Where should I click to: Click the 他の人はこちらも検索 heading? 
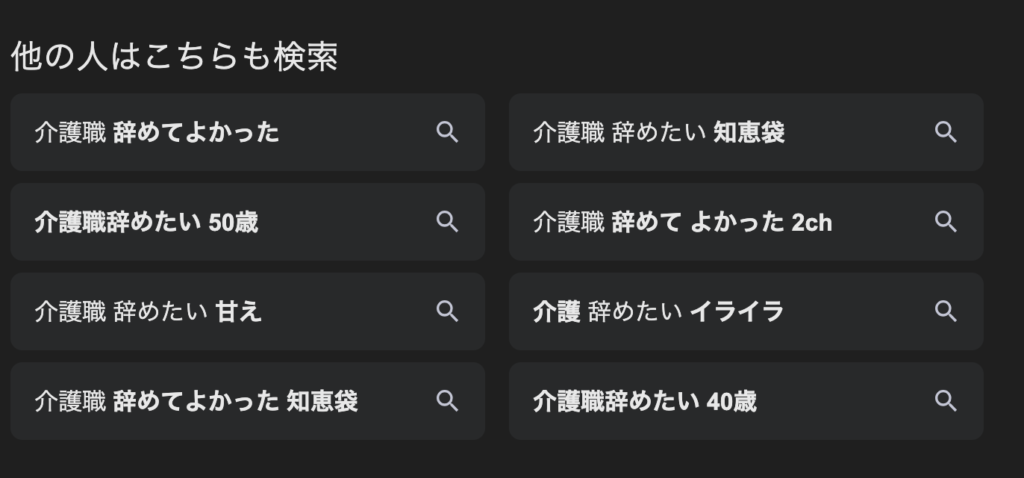[174, 56]
